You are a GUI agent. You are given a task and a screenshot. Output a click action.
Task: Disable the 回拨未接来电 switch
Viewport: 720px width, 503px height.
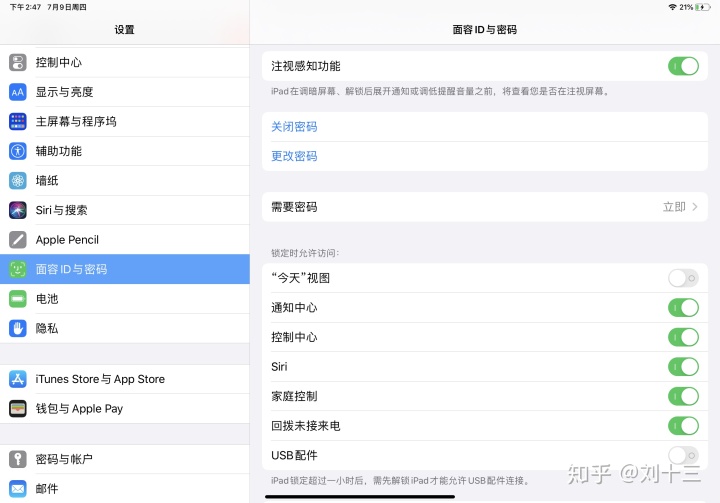[683, 426]
